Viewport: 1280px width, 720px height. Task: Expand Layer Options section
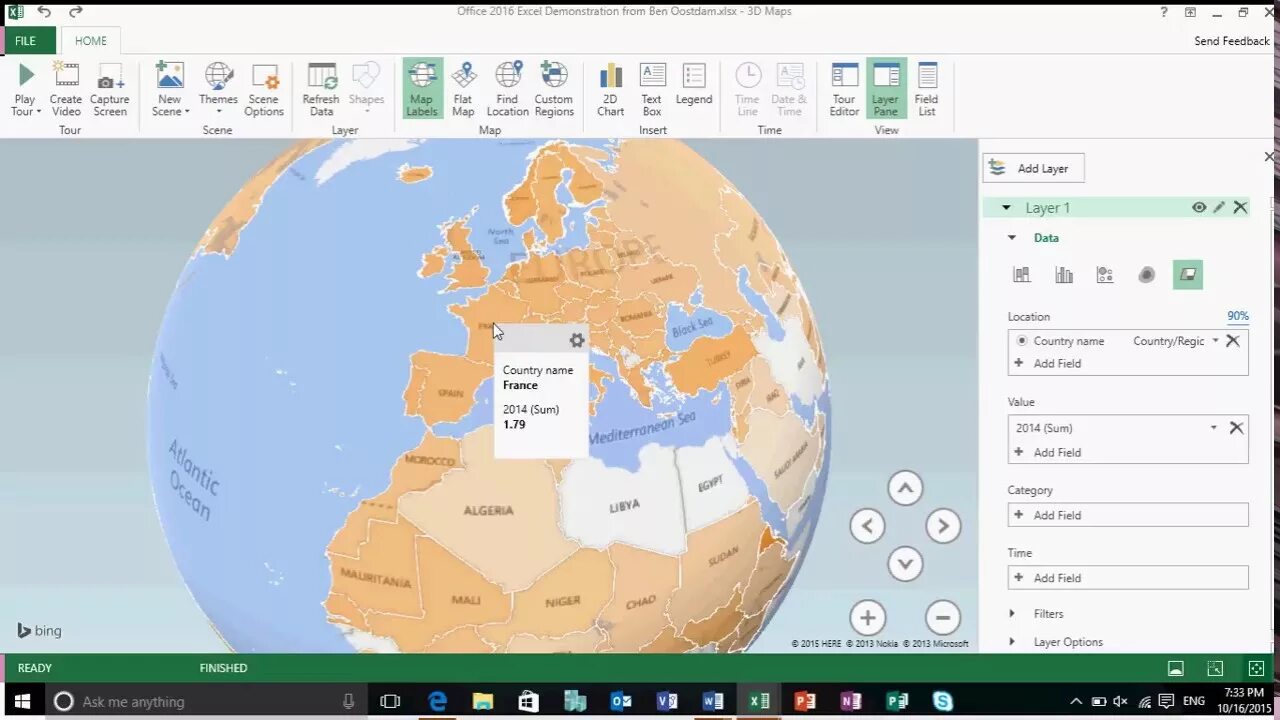[x=1012, y=642]
